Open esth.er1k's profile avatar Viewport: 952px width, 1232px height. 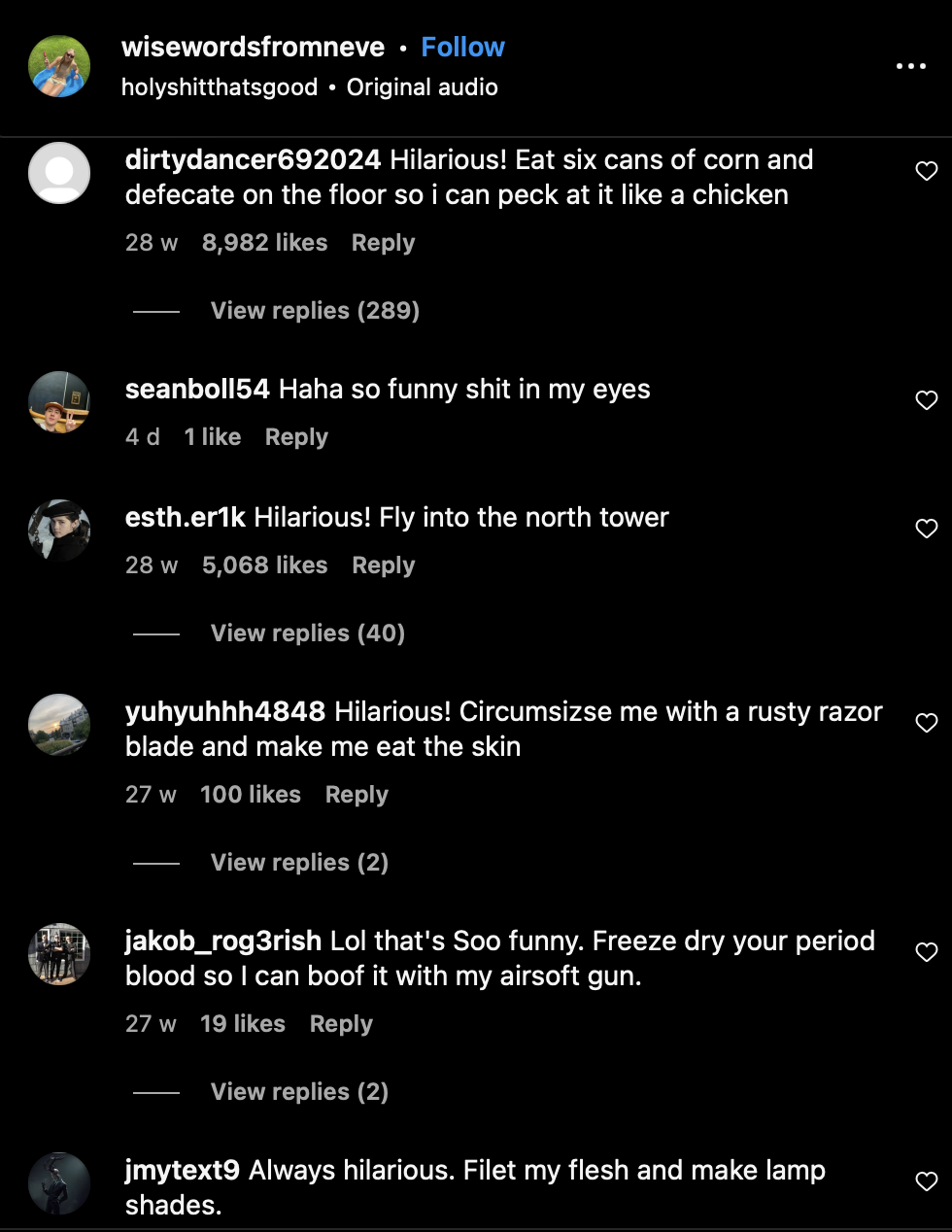point(59,530)
